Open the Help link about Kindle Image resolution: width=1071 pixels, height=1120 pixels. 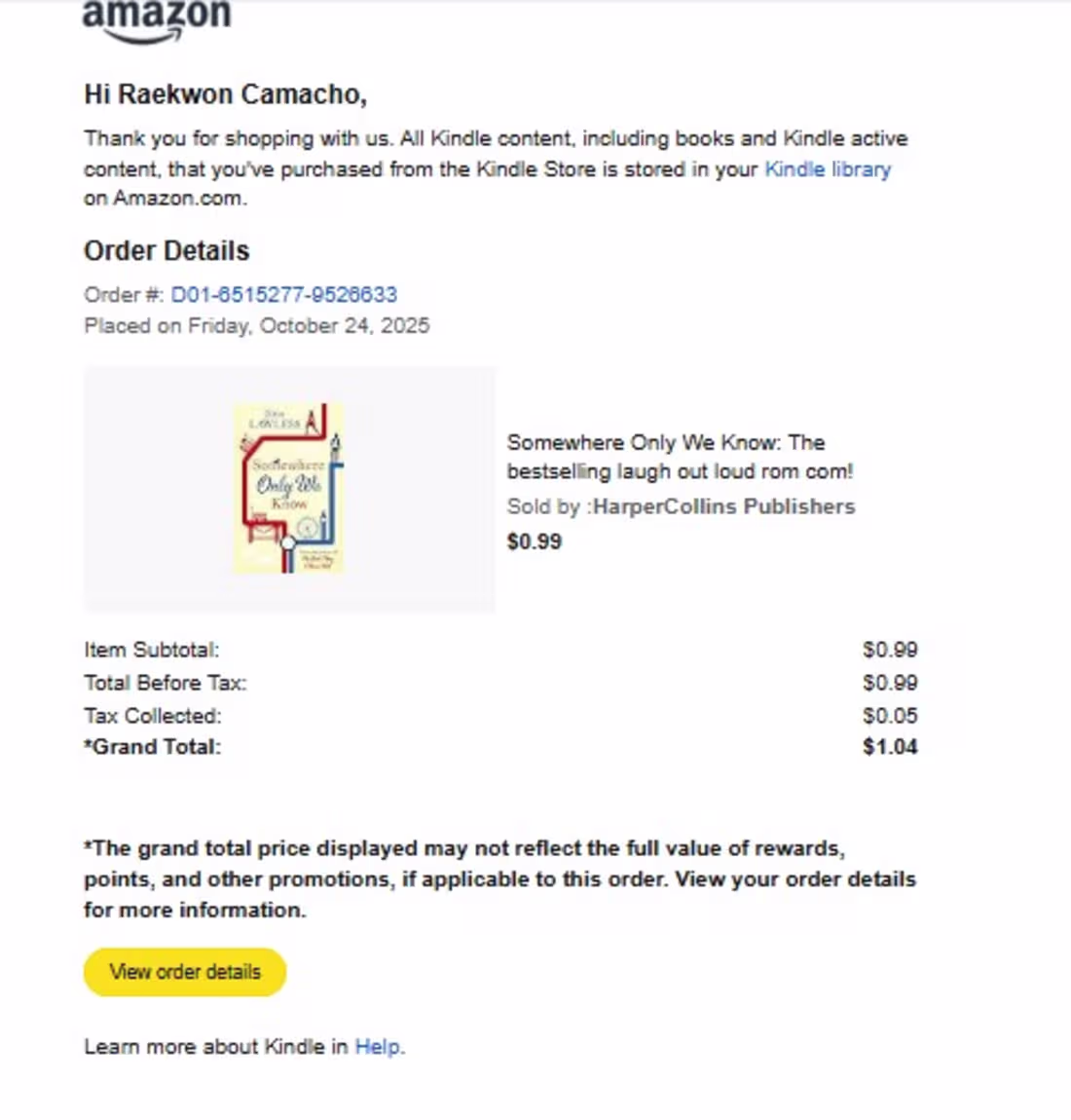[x=378, y=1047]
